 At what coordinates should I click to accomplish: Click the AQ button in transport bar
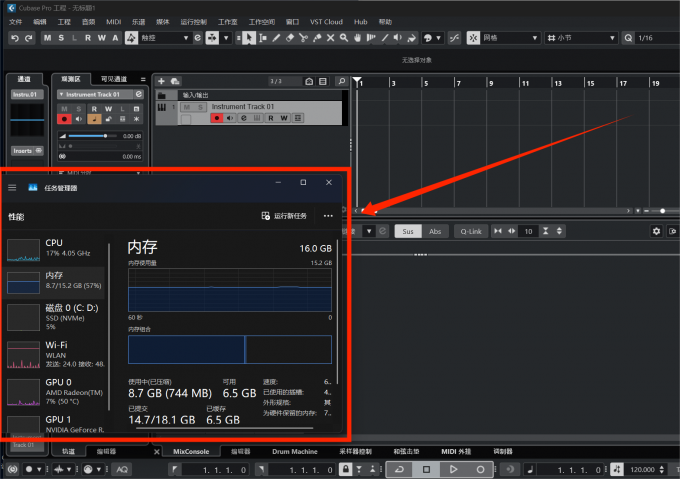[122, 469]
